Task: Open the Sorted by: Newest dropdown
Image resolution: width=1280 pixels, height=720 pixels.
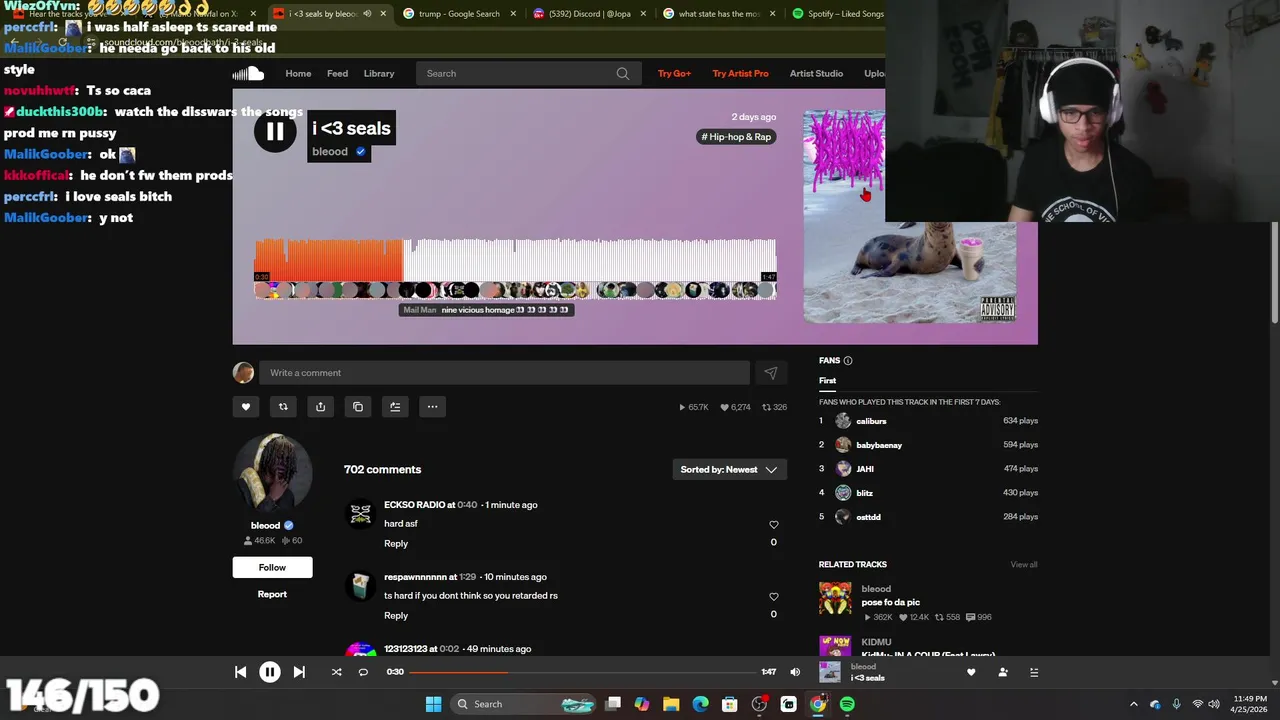Action: pyautogui.click(x=730, y=469)
